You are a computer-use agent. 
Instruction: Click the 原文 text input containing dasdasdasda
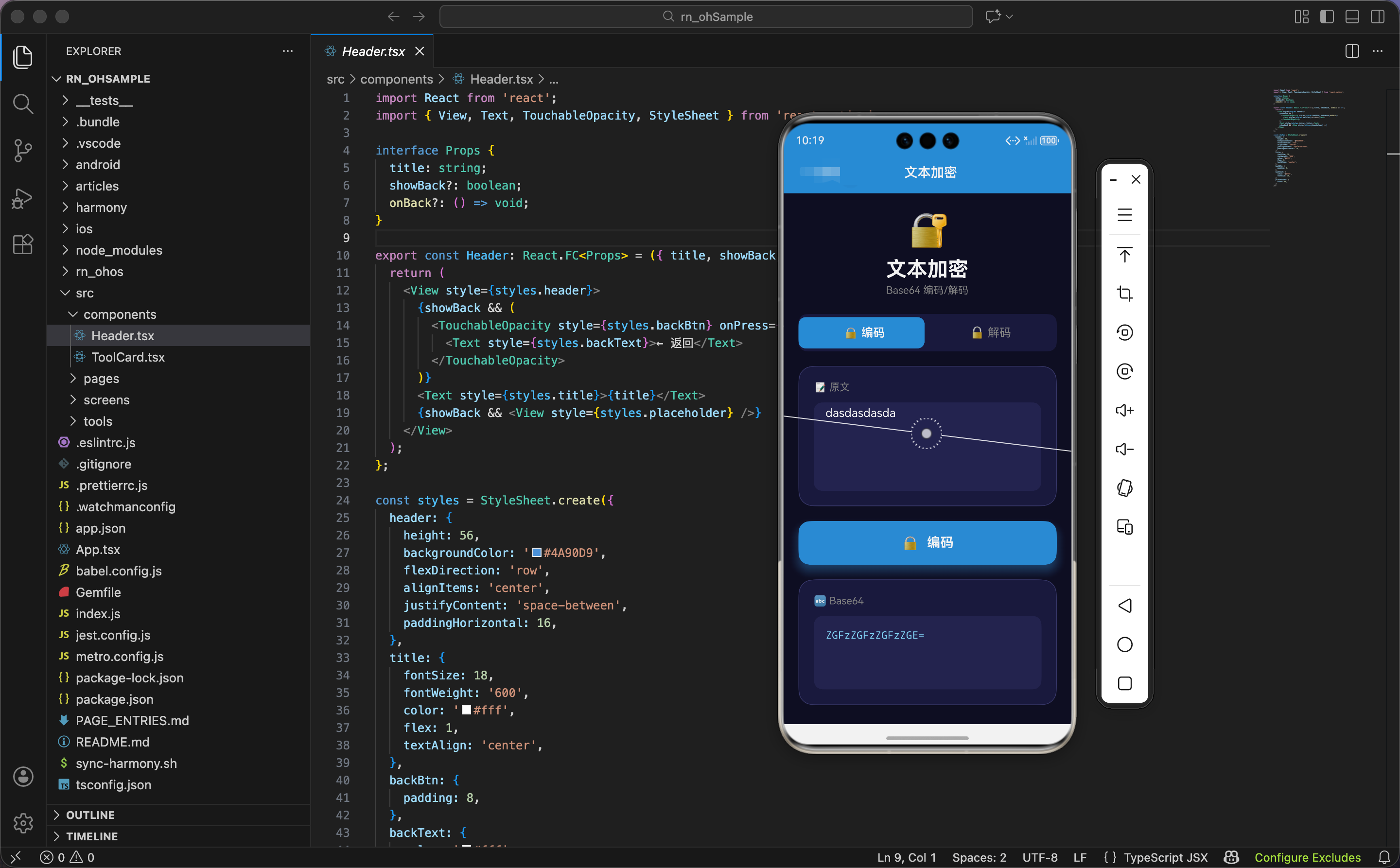(927, 446)
